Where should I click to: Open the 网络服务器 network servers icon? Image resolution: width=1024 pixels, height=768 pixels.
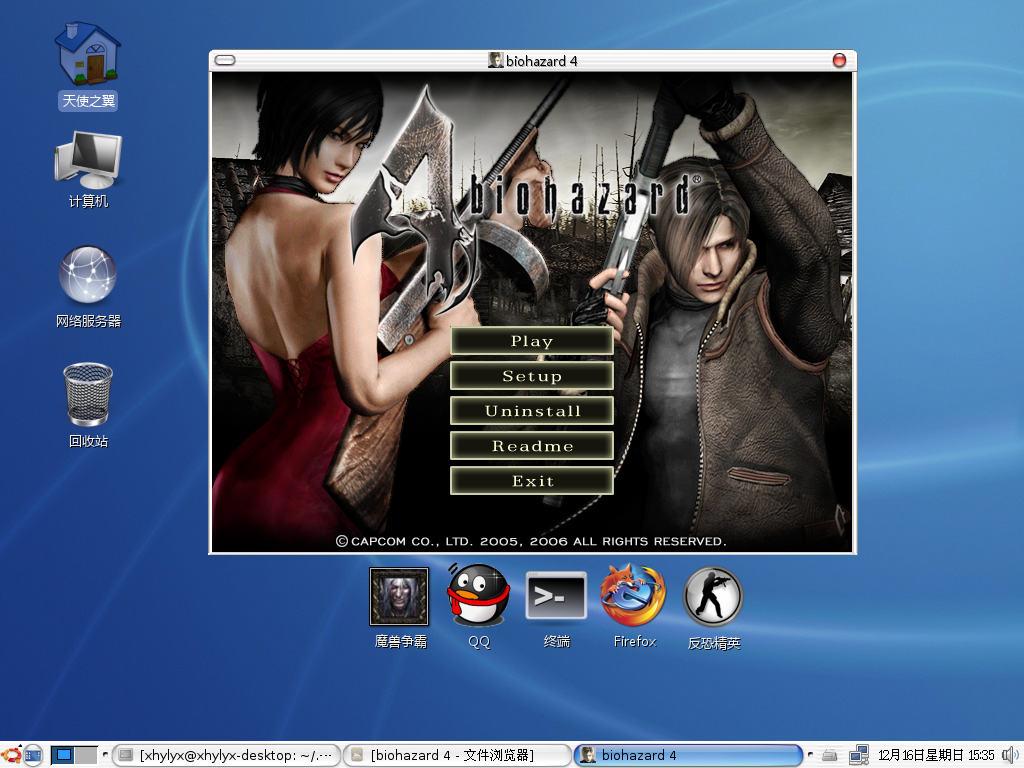click(x=88, y=287)
